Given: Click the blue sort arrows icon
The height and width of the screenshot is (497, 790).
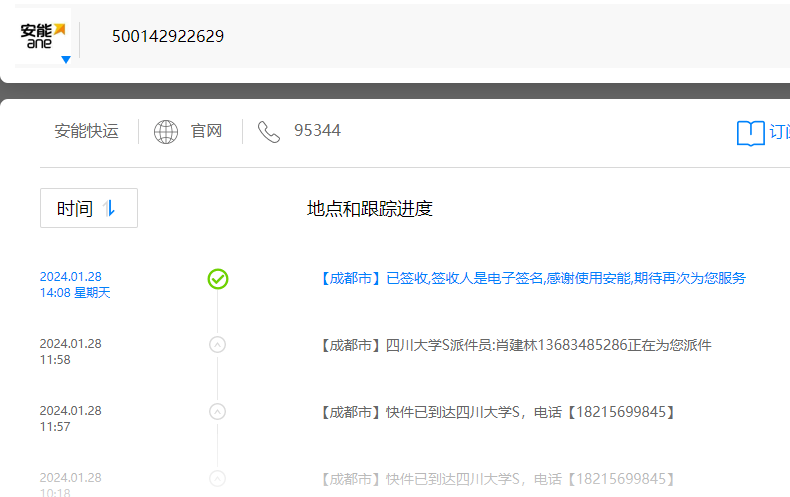Looking at the screenshot, I should [109, 208].
